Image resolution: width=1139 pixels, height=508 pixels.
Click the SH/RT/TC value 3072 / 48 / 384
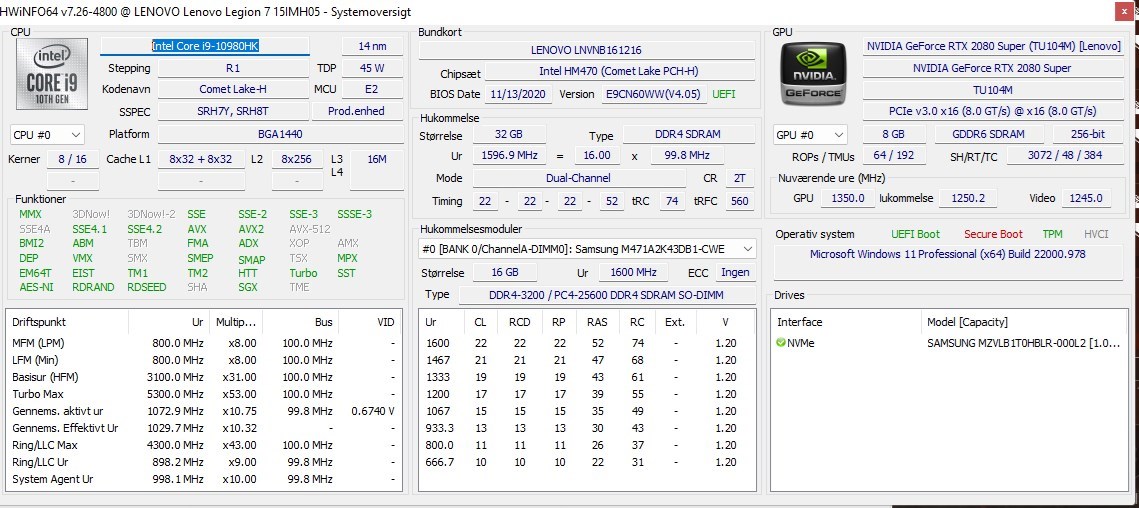1065,156
